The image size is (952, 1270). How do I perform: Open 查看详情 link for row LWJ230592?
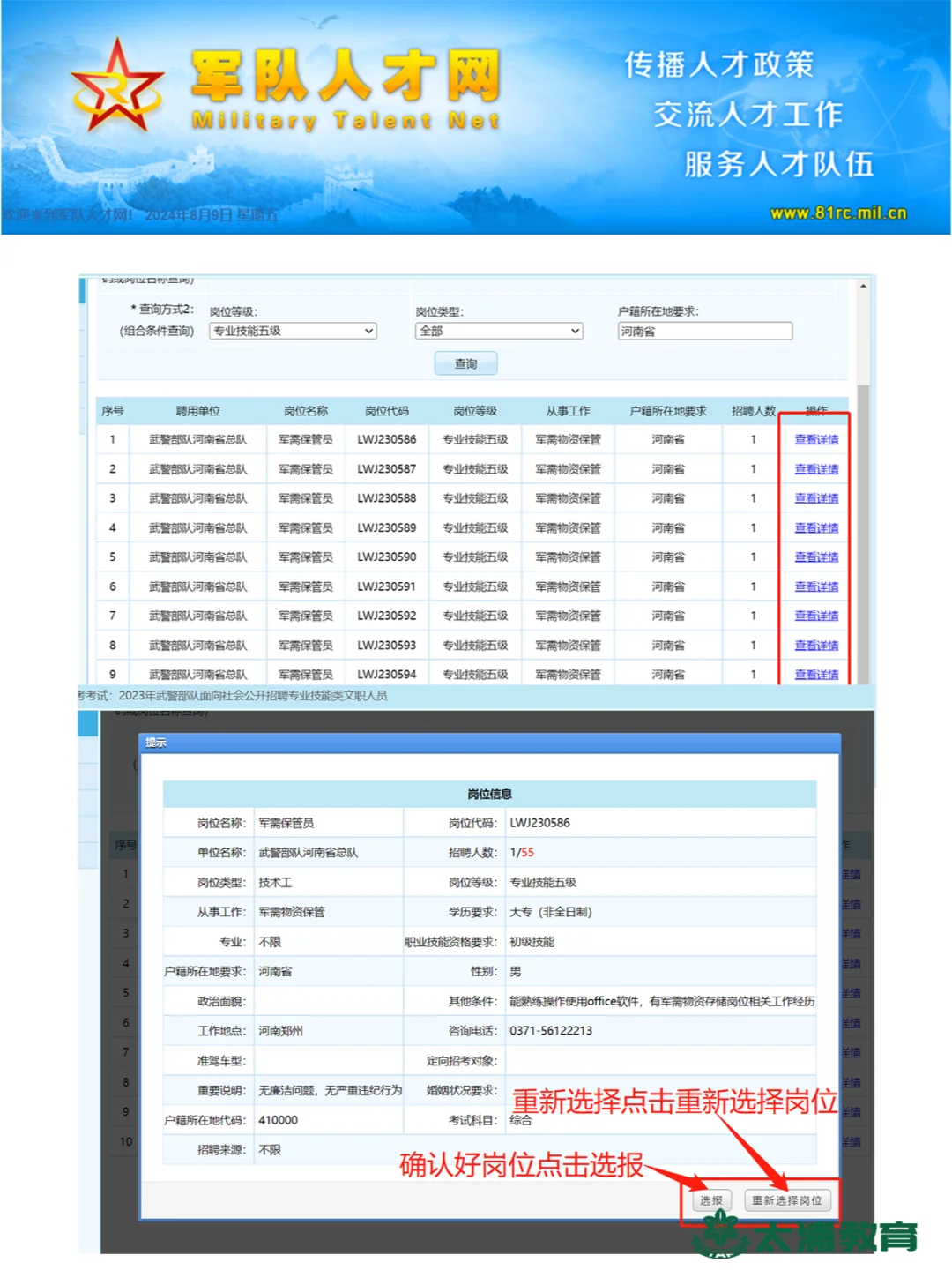[816, 616]
